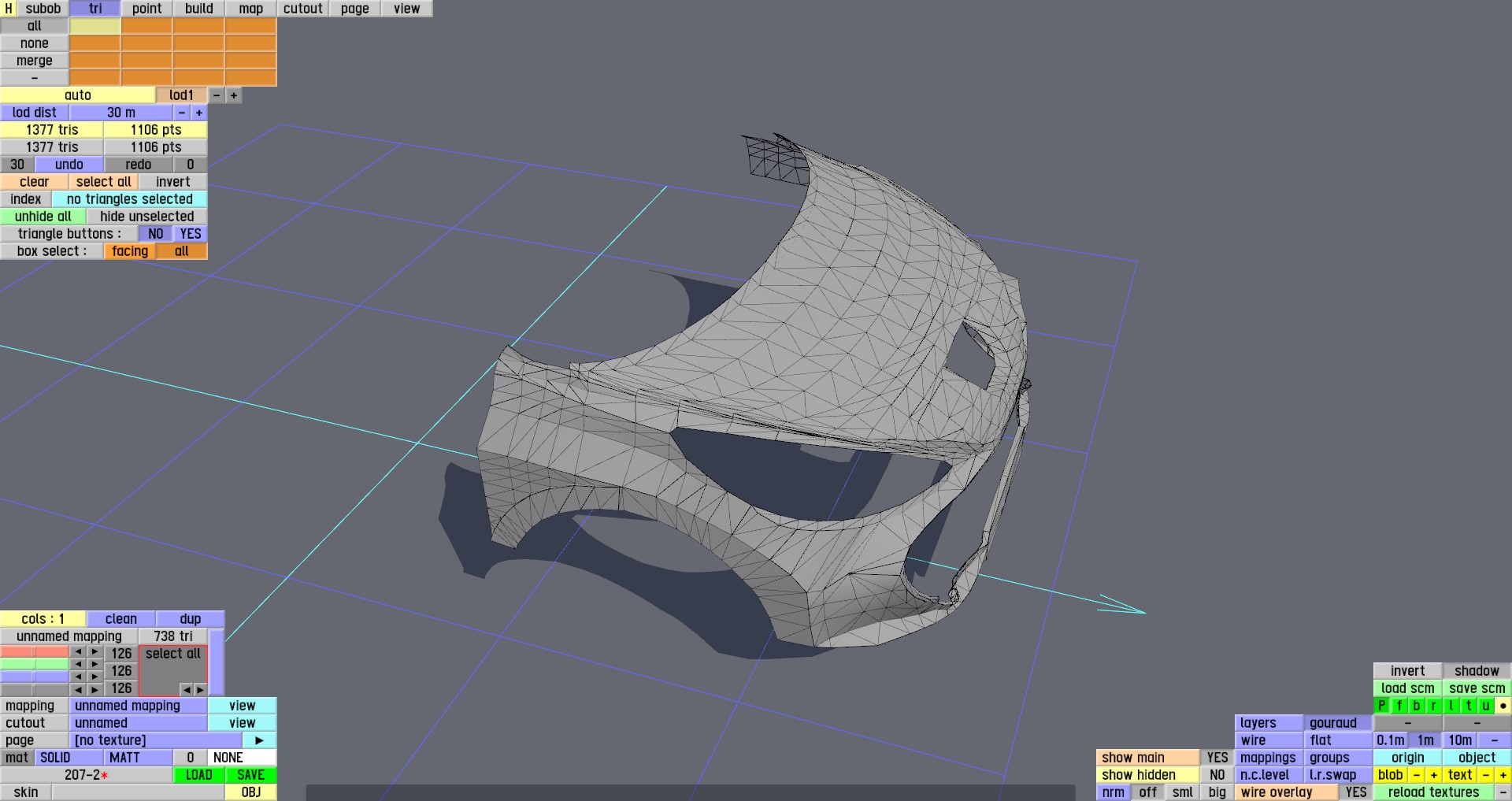Increase blob size with plus
Image resolution: width=1512 pixels, height=801 pixels.
(x=1434, y=775)
